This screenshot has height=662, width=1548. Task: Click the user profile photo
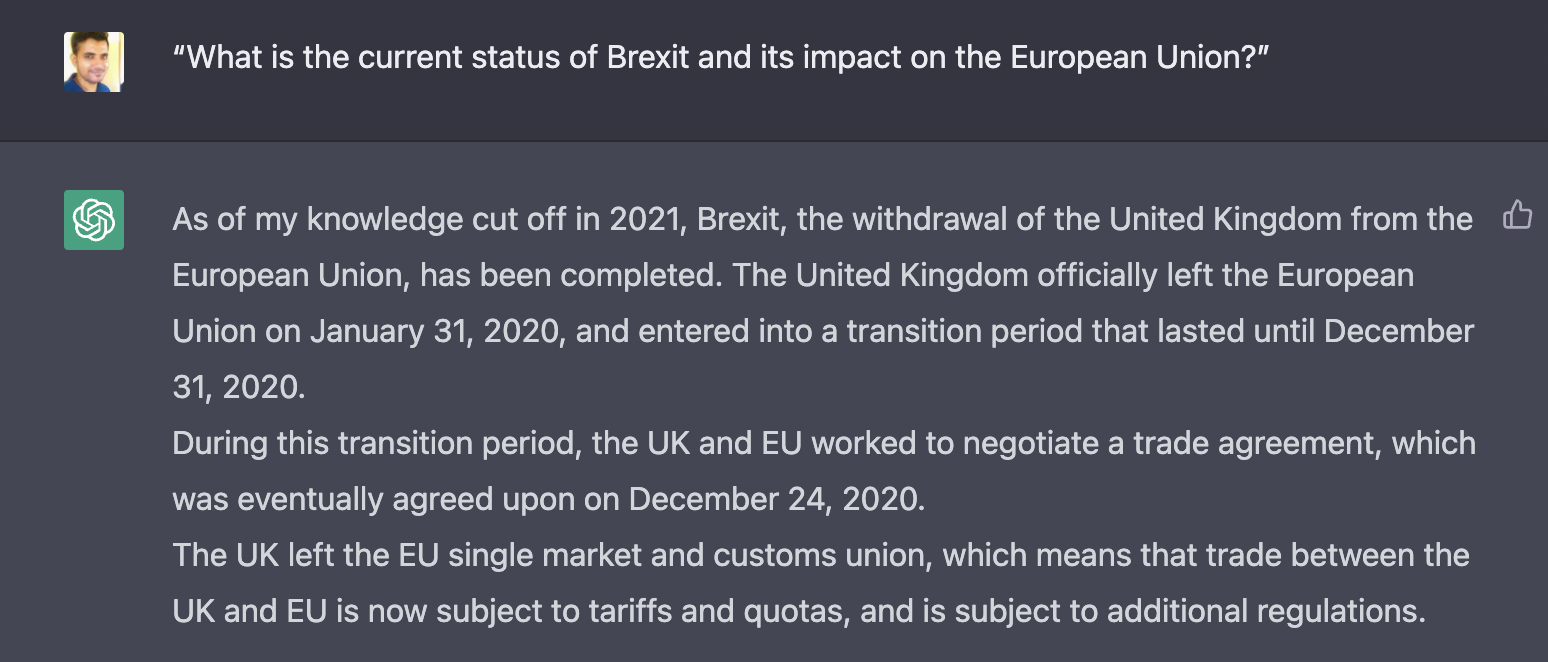(94, 62)
